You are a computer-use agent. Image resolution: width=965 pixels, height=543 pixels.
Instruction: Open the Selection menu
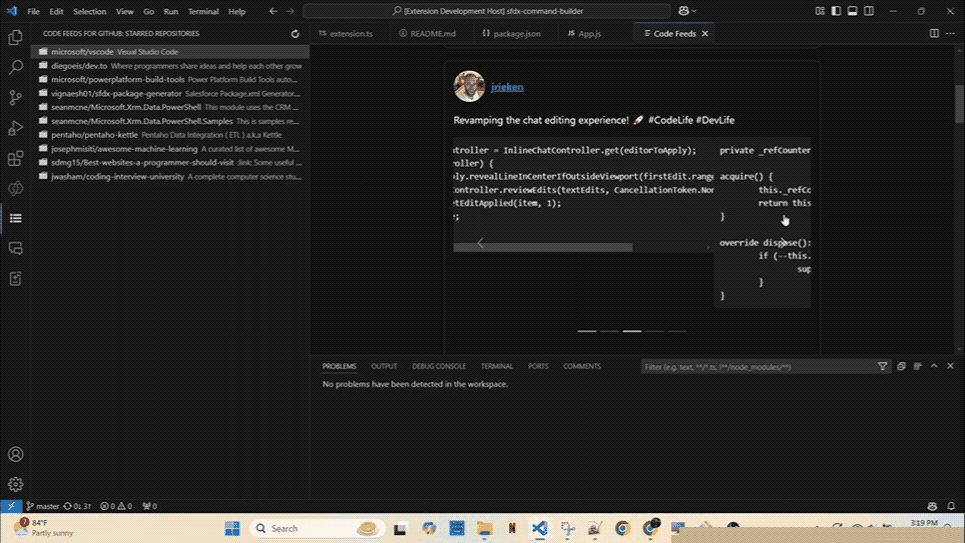[89, 11]
